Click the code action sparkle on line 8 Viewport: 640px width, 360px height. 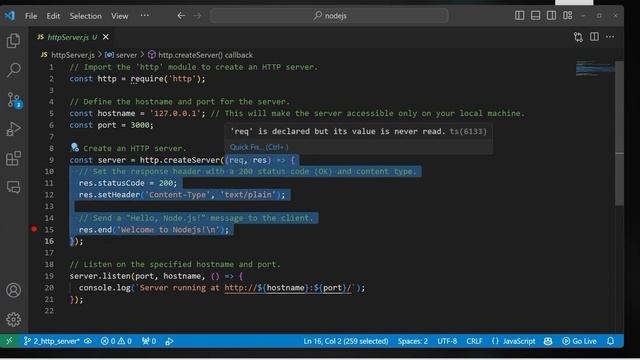tap(74, 148)
